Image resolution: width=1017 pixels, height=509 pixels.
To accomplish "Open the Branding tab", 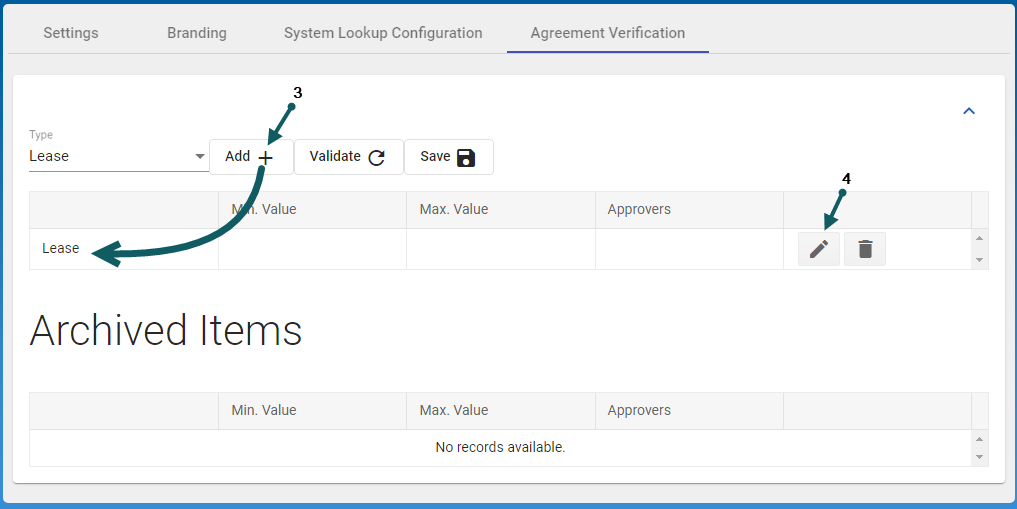I will 197,33.
